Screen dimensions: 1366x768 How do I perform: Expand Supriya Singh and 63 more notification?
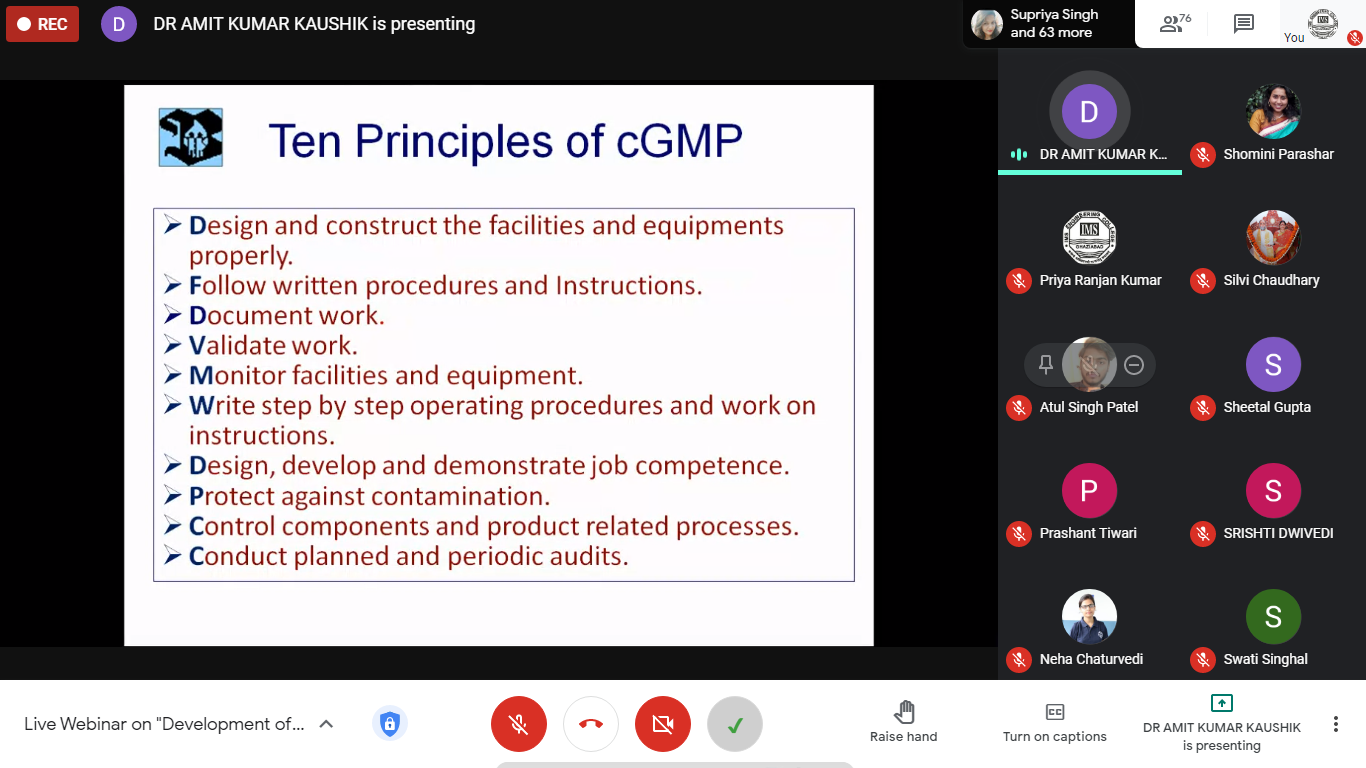(1048, 24)
